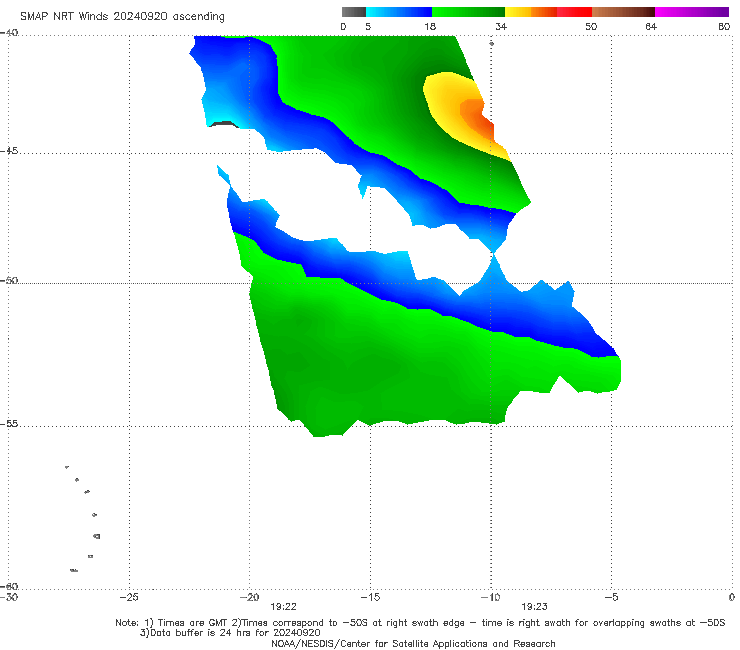Click the small dark gray patch near -44 latitude
This screenshot has height=650, width=740.
point(223,124)
